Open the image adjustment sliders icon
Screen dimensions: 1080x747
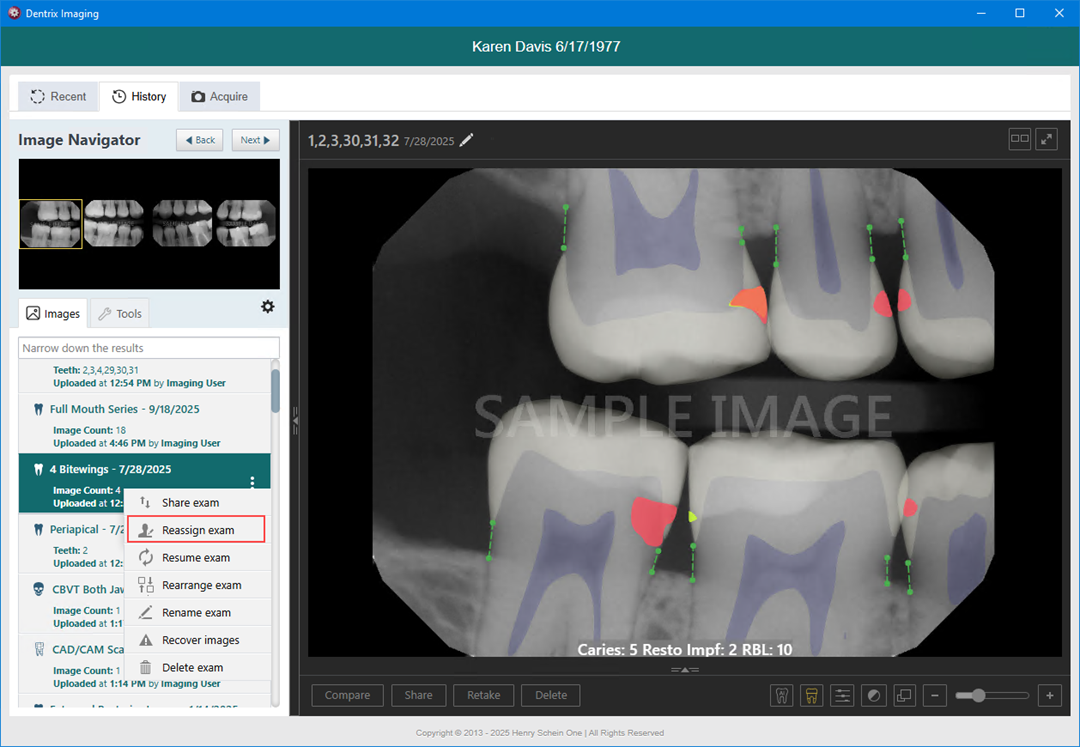pyautogui.click(x=842, y=695)
